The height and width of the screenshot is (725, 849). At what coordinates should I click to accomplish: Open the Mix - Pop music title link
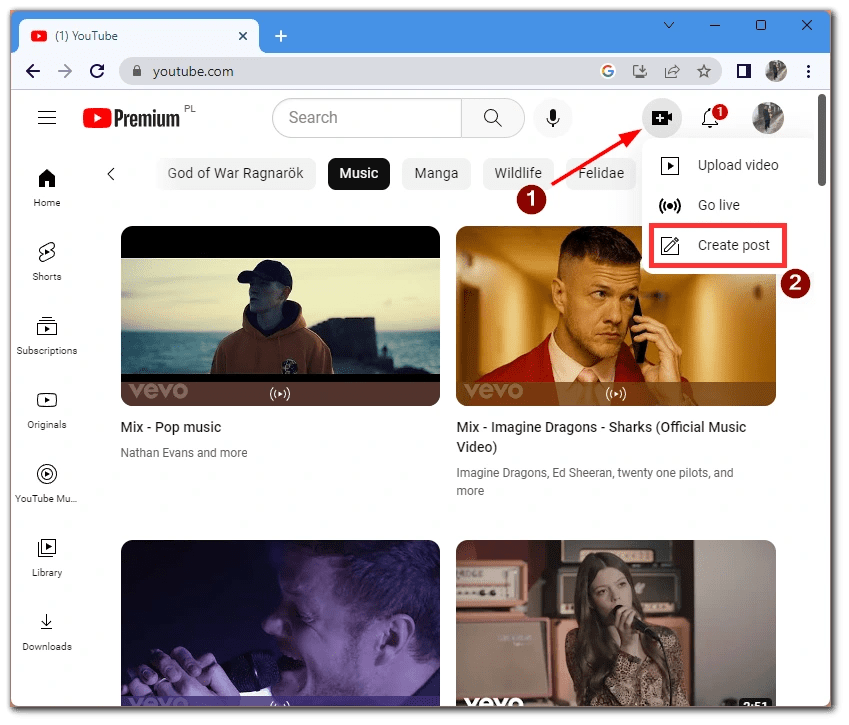pyautogui.click(x=171, y=427)
